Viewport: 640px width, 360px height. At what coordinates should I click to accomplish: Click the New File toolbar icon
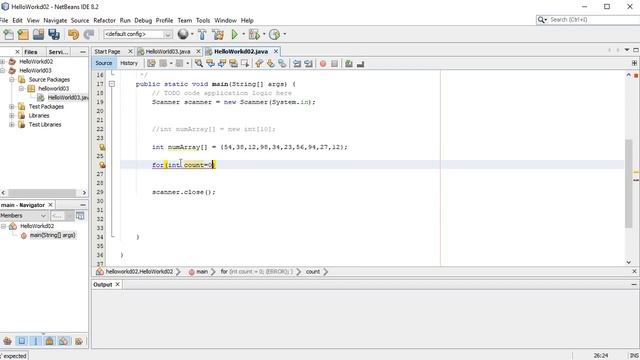[8, 34]
